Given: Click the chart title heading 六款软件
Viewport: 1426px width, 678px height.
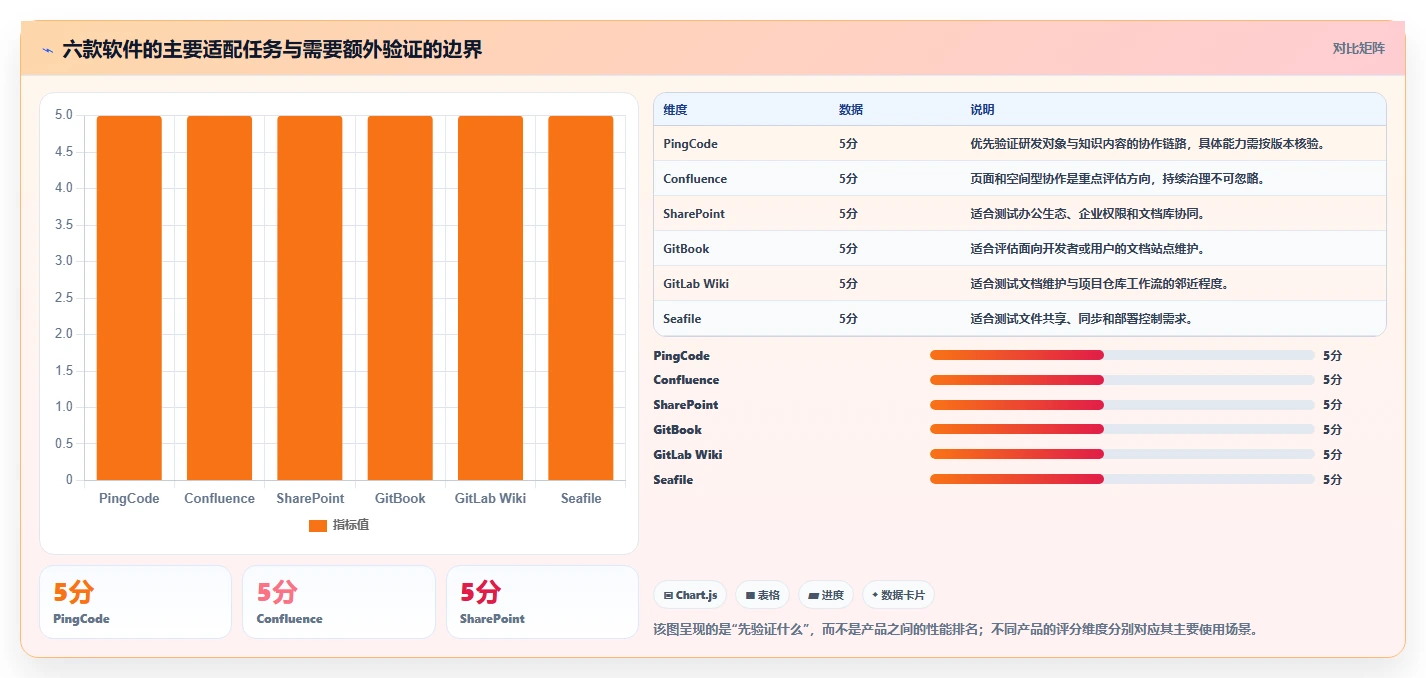Looking at the screenshot, I should [272, 49].
